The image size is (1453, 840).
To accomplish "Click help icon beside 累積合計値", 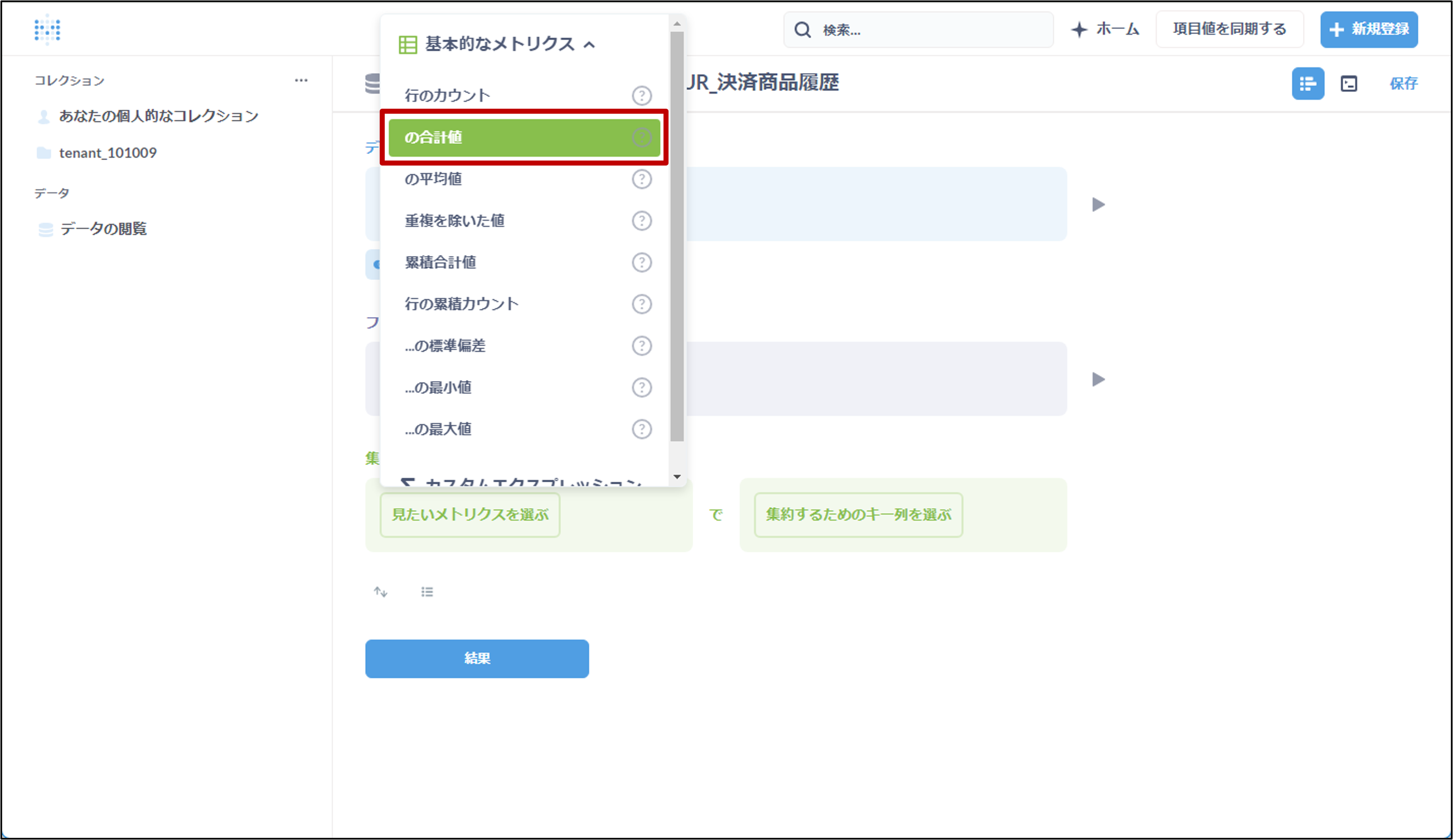I will (641, 263).
